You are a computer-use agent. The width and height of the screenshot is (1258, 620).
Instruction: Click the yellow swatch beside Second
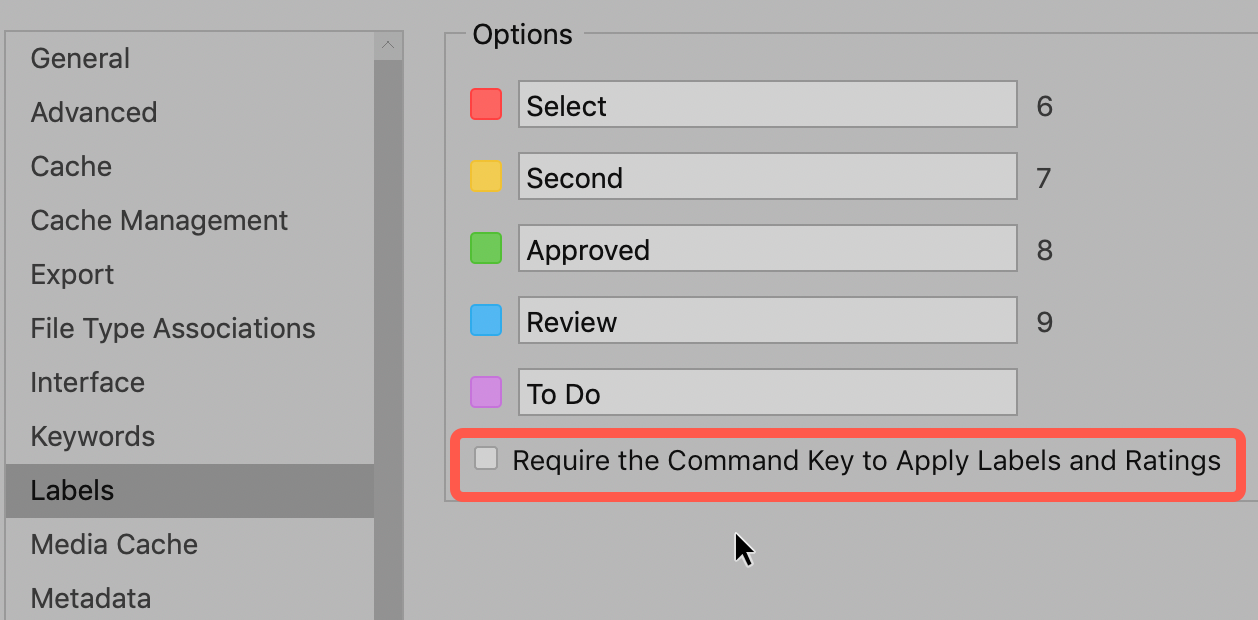click(486, 176)
